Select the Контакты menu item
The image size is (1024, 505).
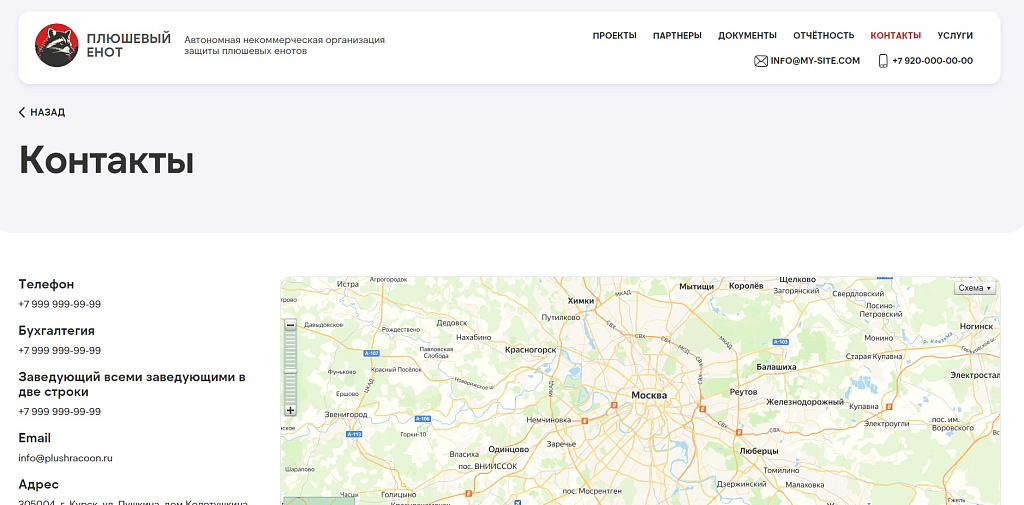pyautogui.click(x=895, y=36)
